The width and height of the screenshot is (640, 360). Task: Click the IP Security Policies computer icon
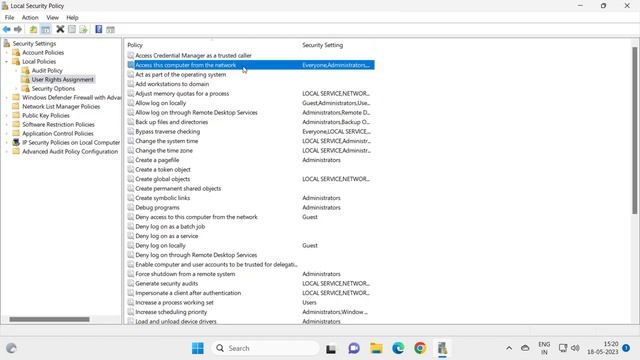click(x=16, y=142)
